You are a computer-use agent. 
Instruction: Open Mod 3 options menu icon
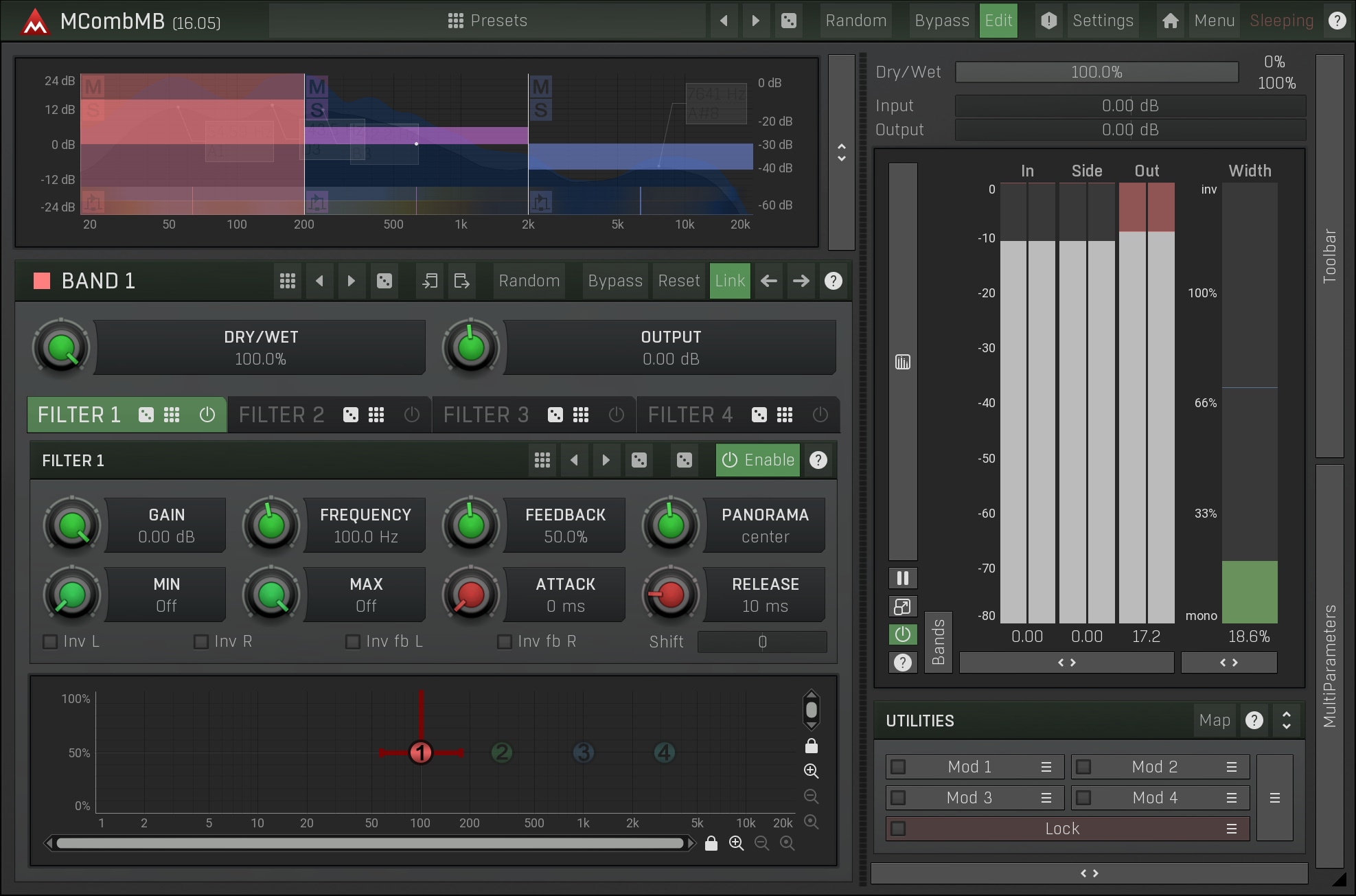click(x=1046, y=798)
